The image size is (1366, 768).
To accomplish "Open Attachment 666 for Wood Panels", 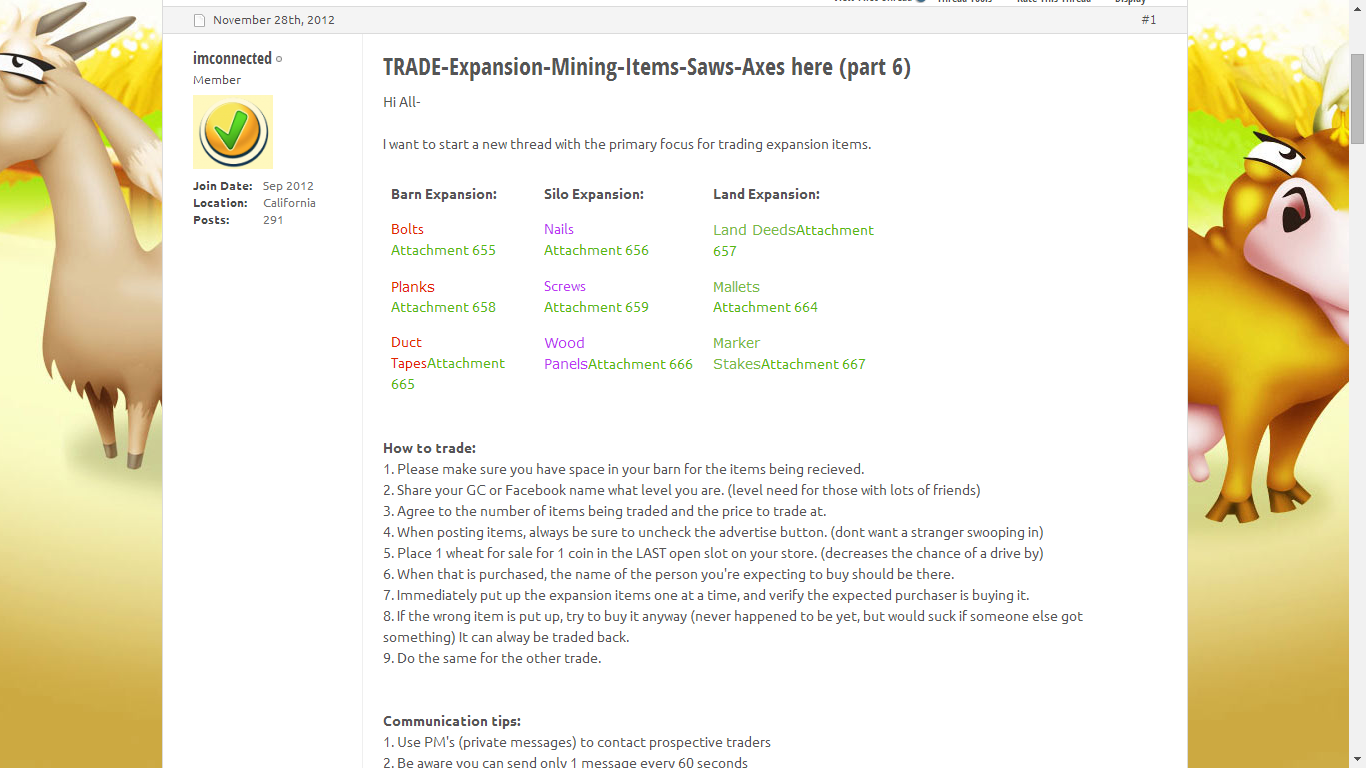I will click(x=640, y=364).
